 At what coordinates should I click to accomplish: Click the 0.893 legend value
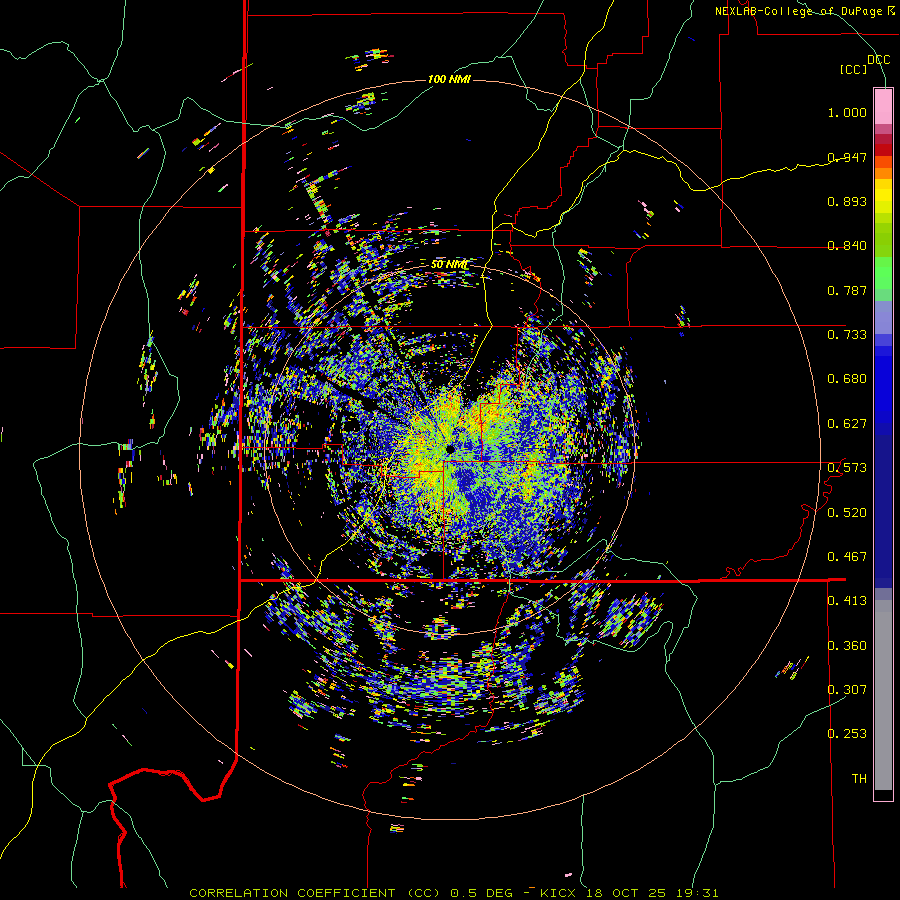[847, 201]
